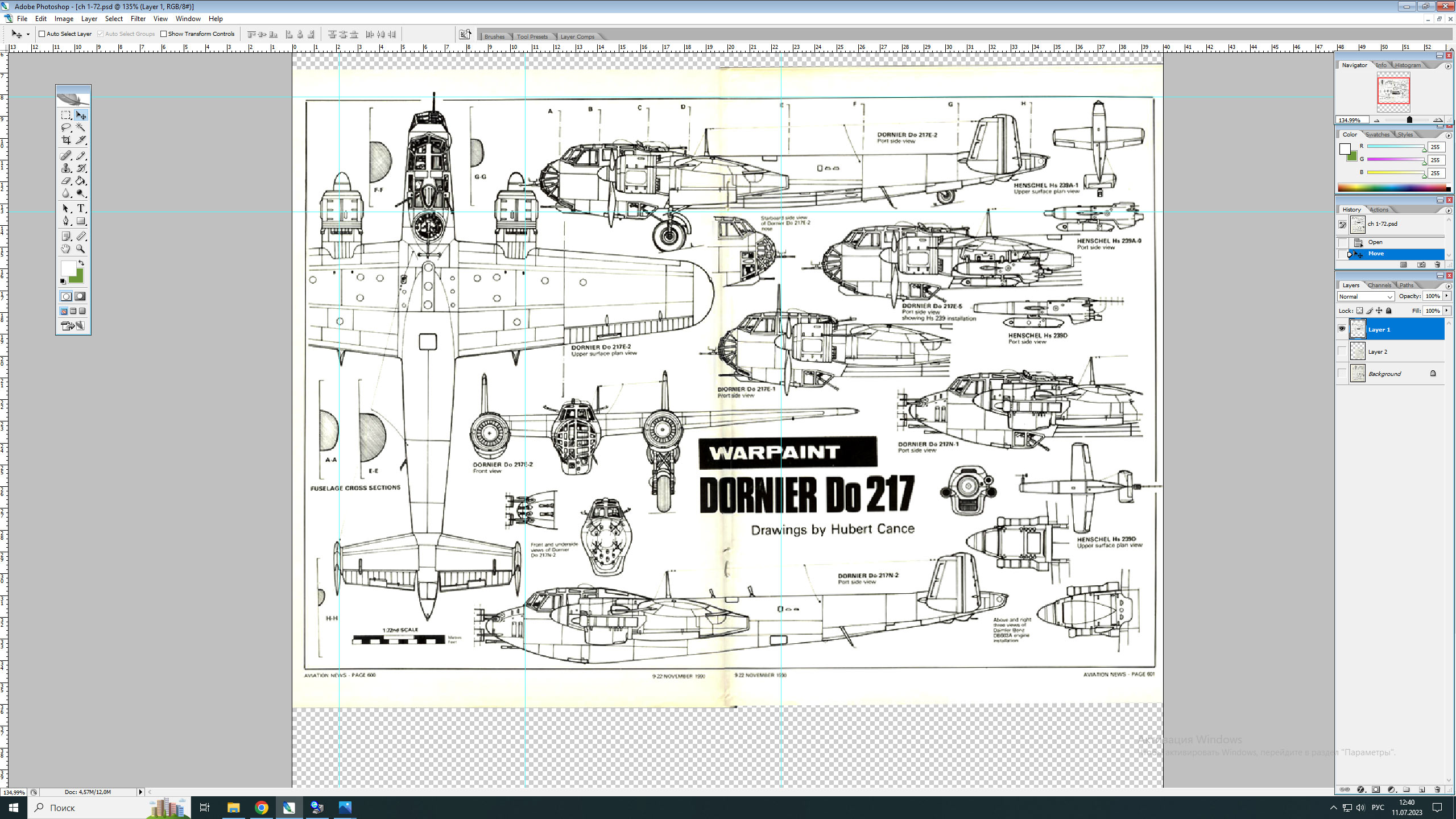Select the Hand tool
This screenshot has width=1456, height=819.
[66, 249]
